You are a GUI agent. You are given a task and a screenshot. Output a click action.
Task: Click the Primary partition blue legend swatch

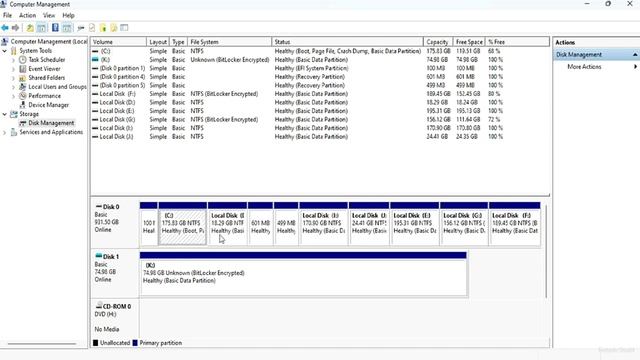coord(135,343)
